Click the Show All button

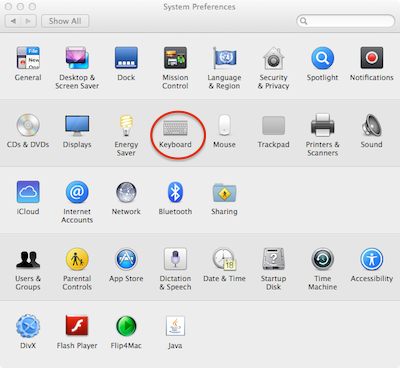pyautogui.click(x=65, y=21)
